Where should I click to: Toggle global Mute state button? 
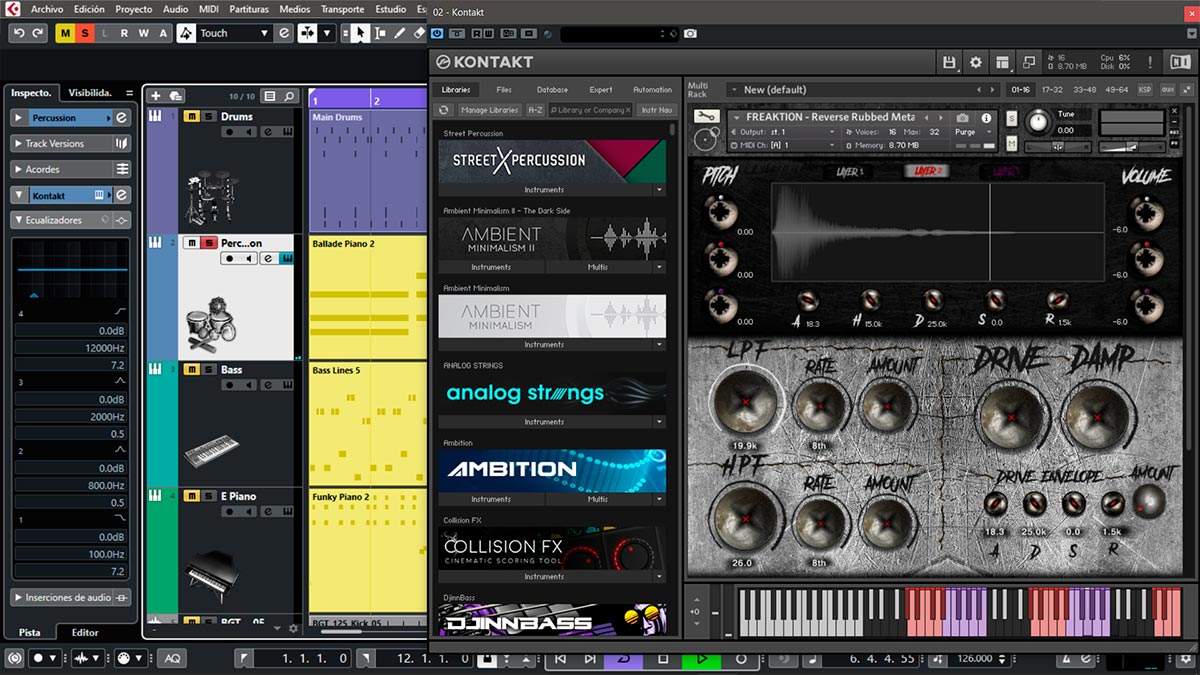pos(66,33)
